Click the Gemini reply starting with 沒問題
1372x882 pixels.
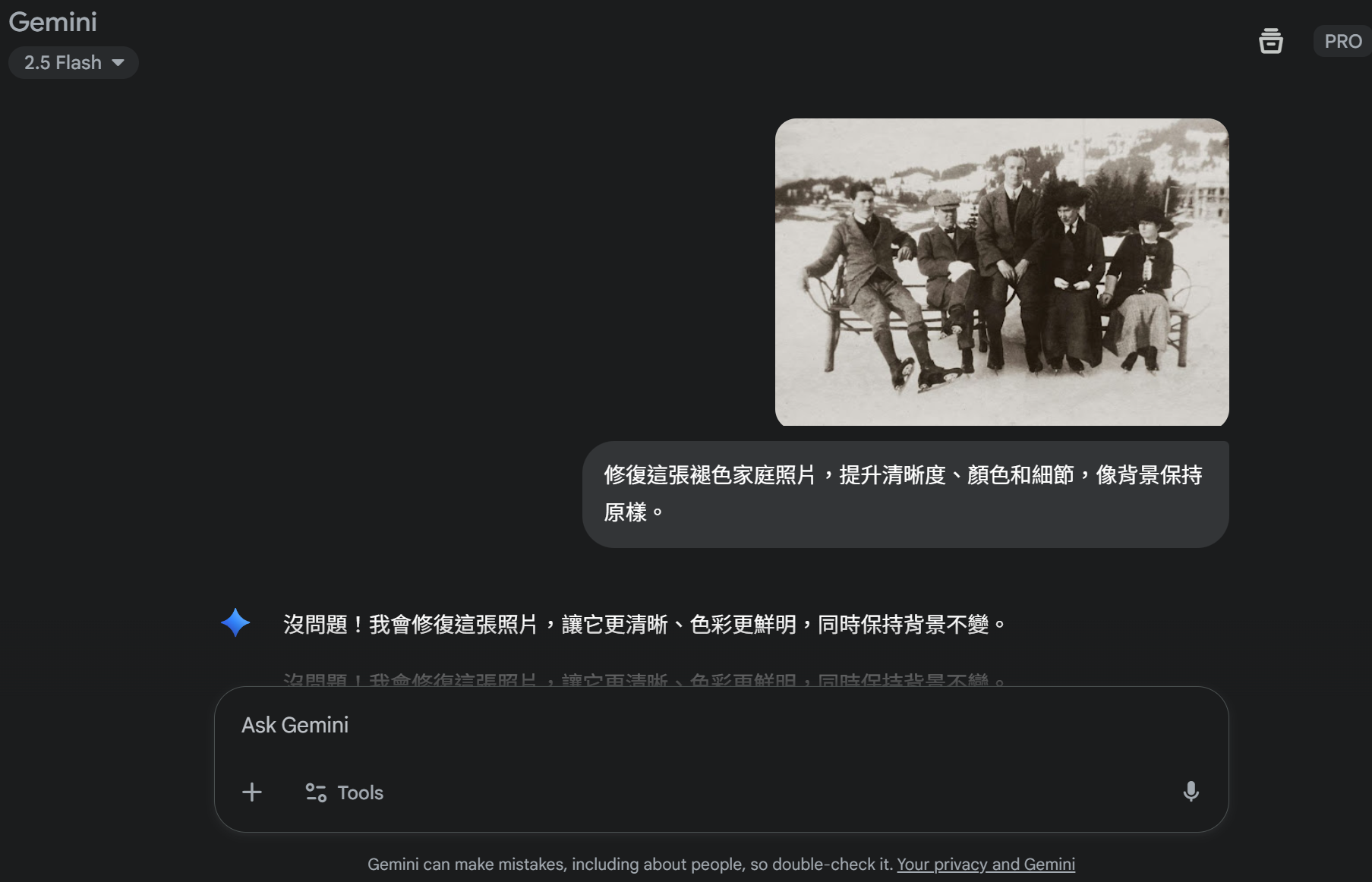[x=645, y=624]
